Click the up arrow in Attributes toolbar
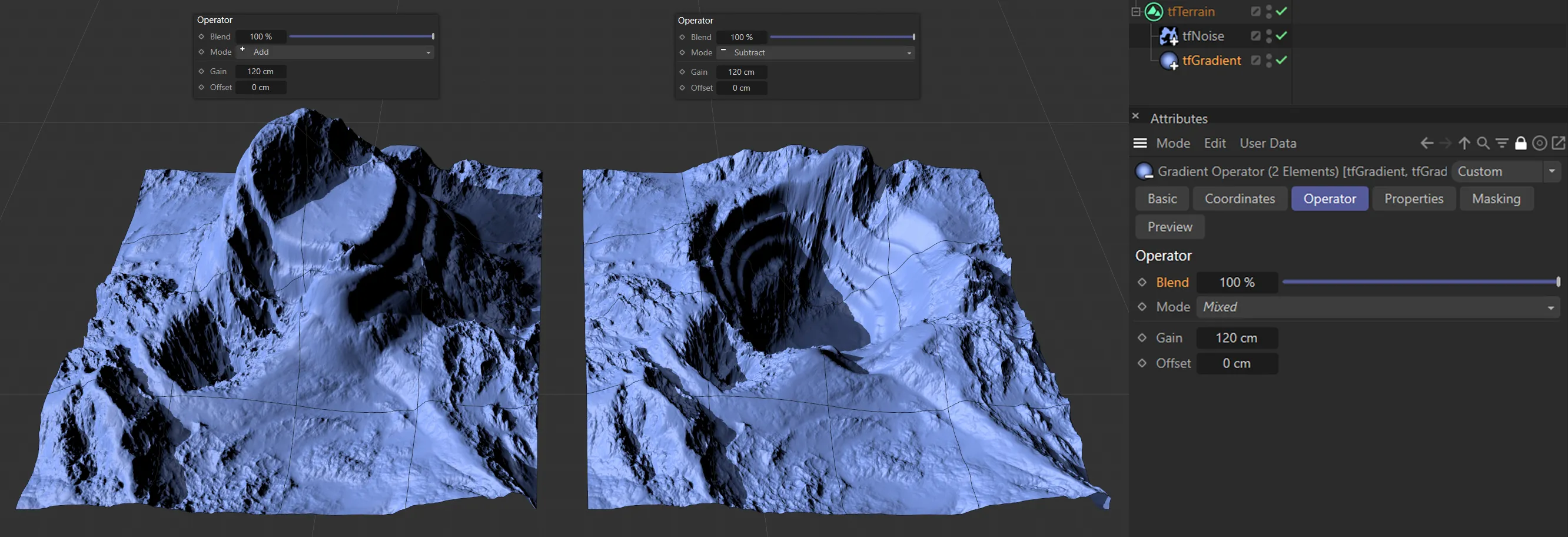 (x=1464, y=143)
